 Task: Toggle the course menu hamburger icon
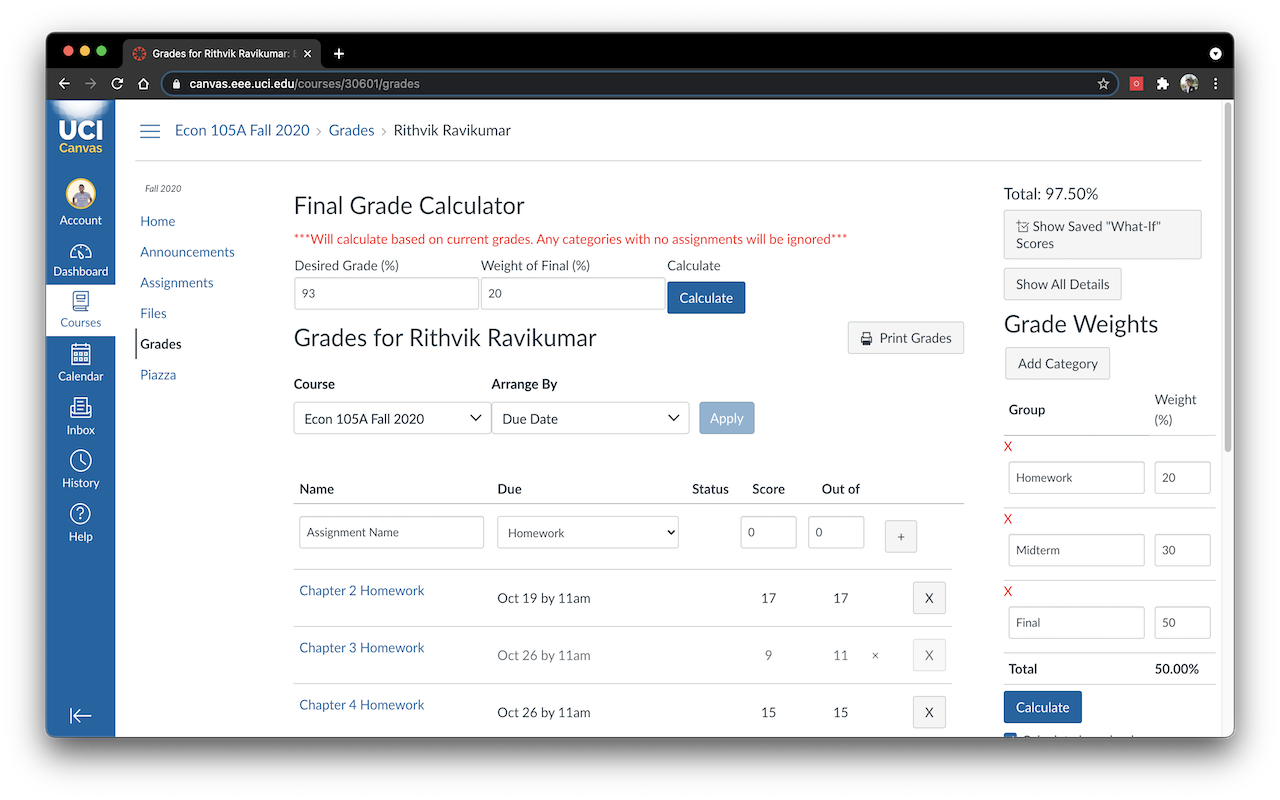coord(150,131)
